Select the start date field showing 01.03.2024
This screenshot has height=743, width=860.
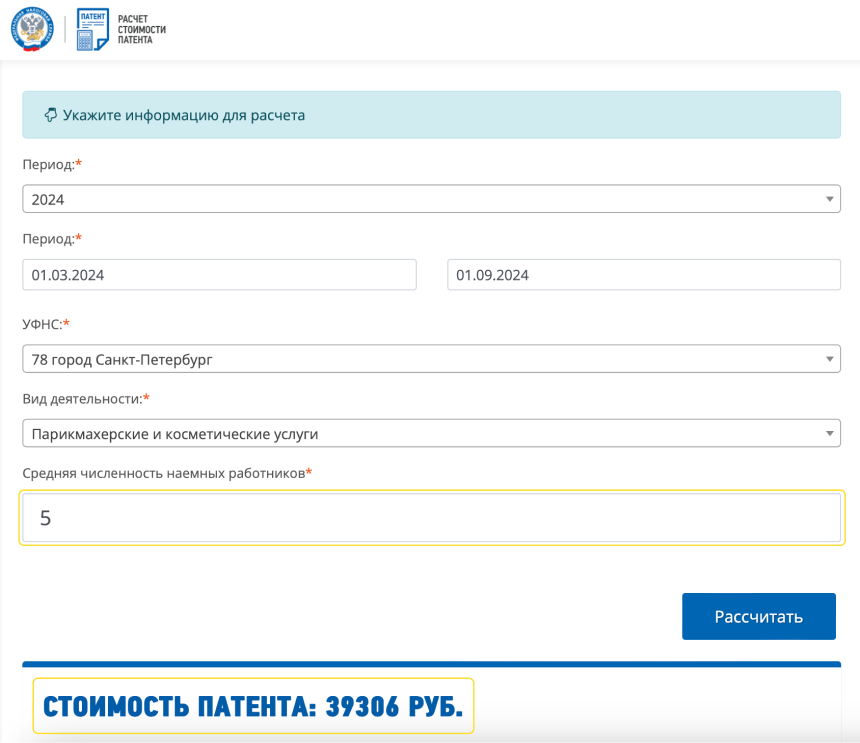[x=220, y=274]
